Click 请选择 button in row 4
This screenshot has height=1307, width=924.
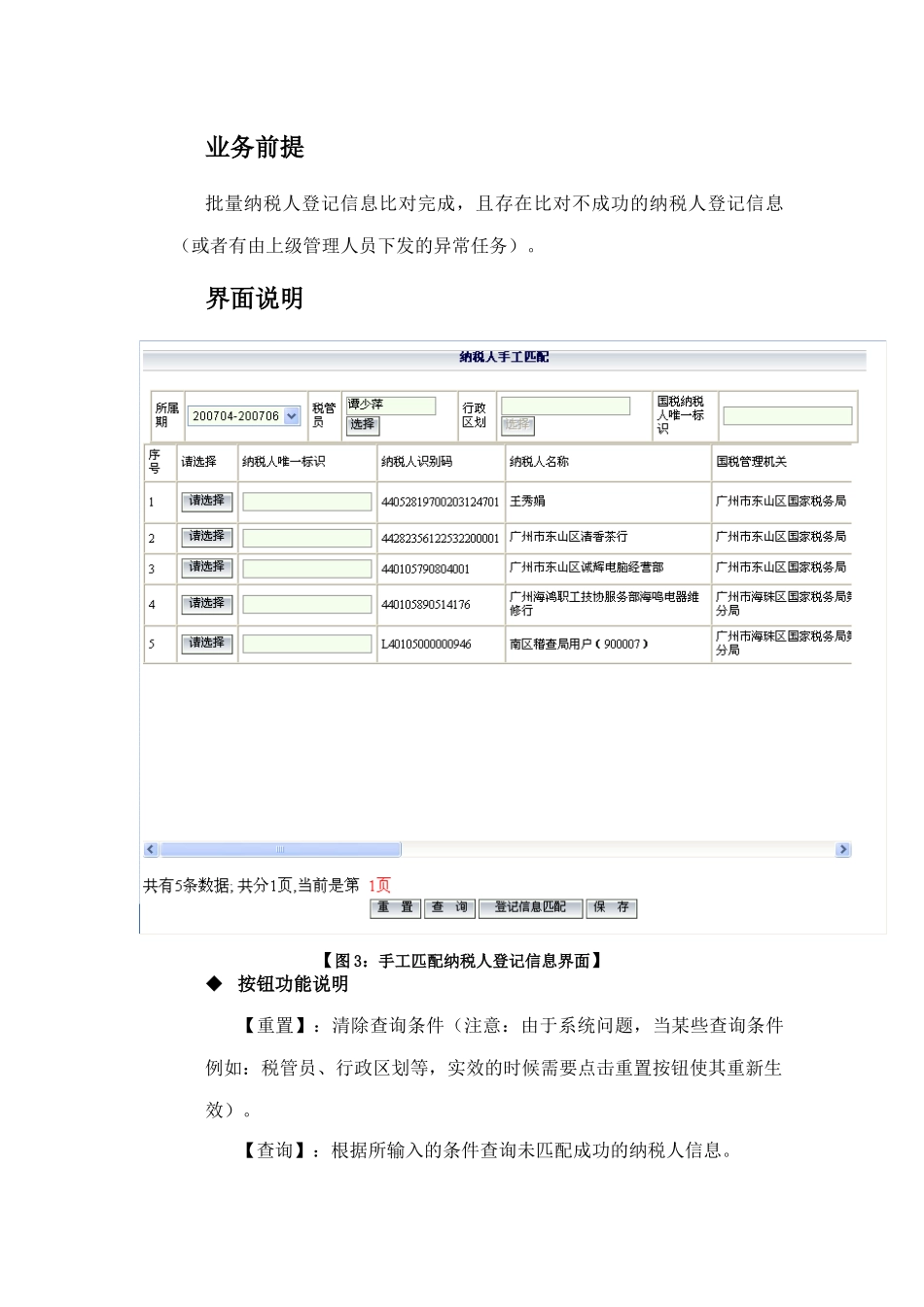coord(207,604)
